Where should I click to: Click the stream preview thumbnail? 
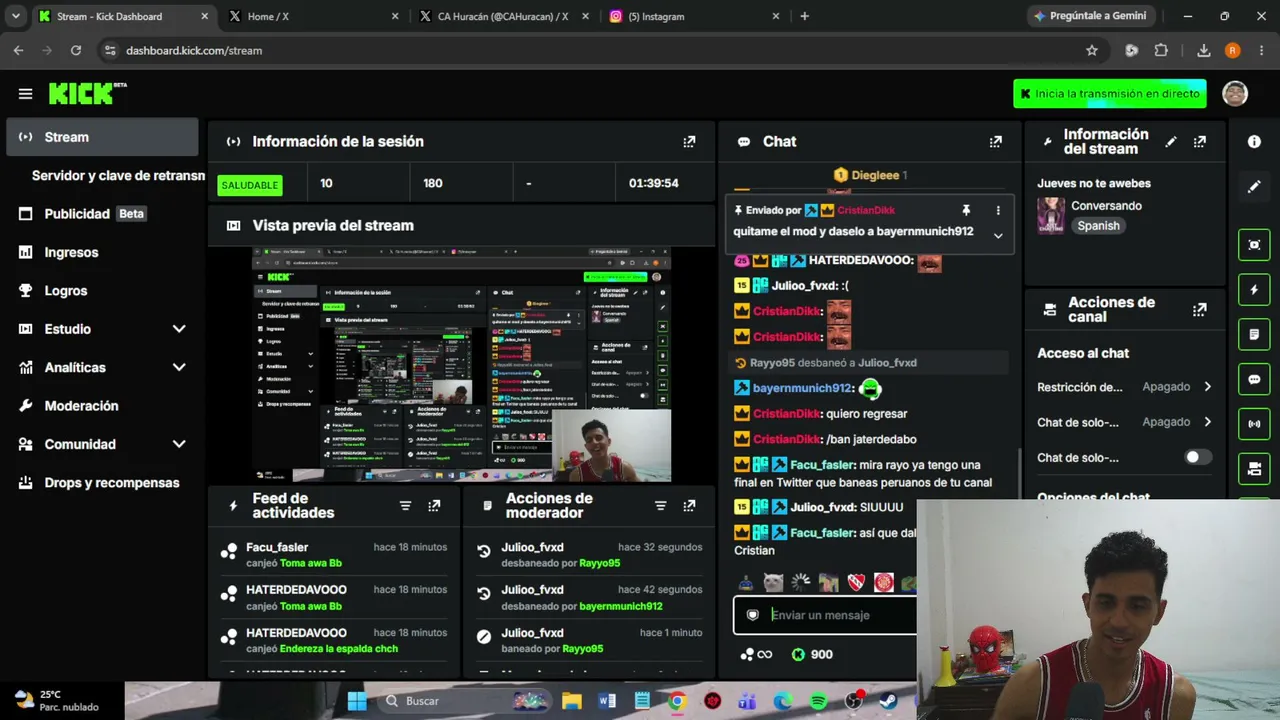tap(461, 364)
